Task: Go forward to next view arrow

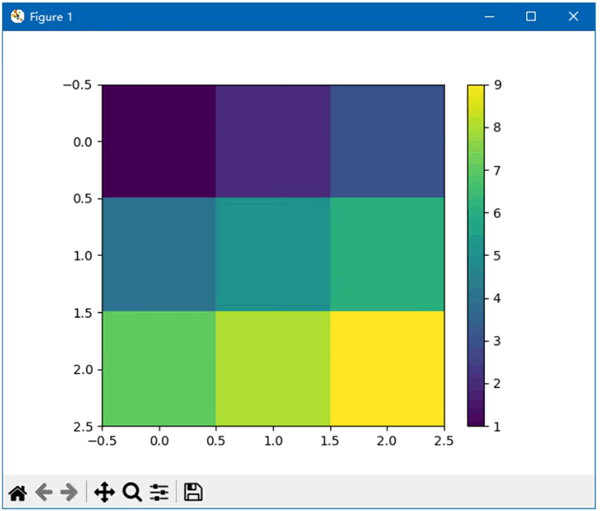Action: coord(69,492)
